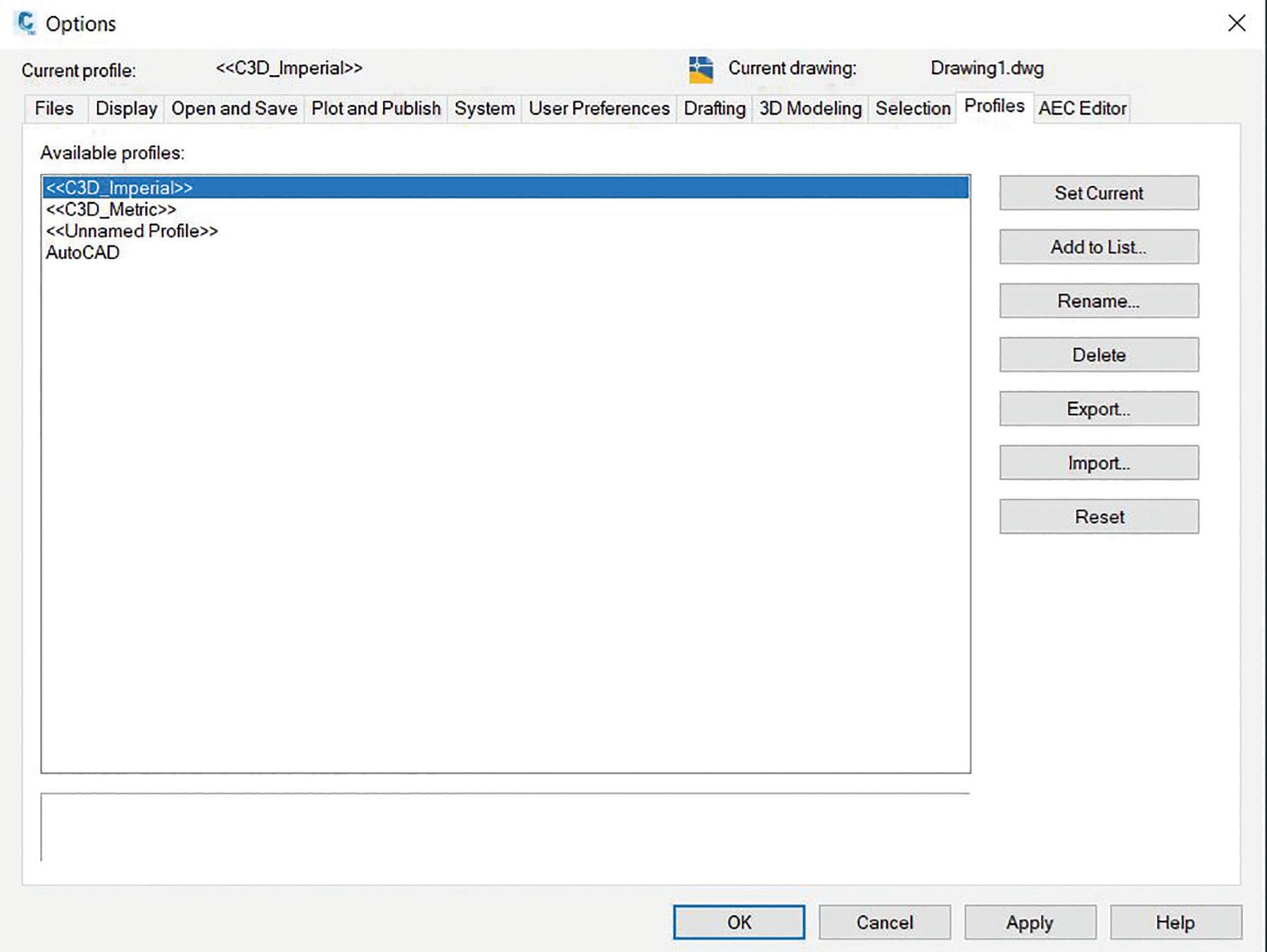Switch to the Drafting tab
The height and width of the screenshot is (952, 1267).
coord(714,108)
